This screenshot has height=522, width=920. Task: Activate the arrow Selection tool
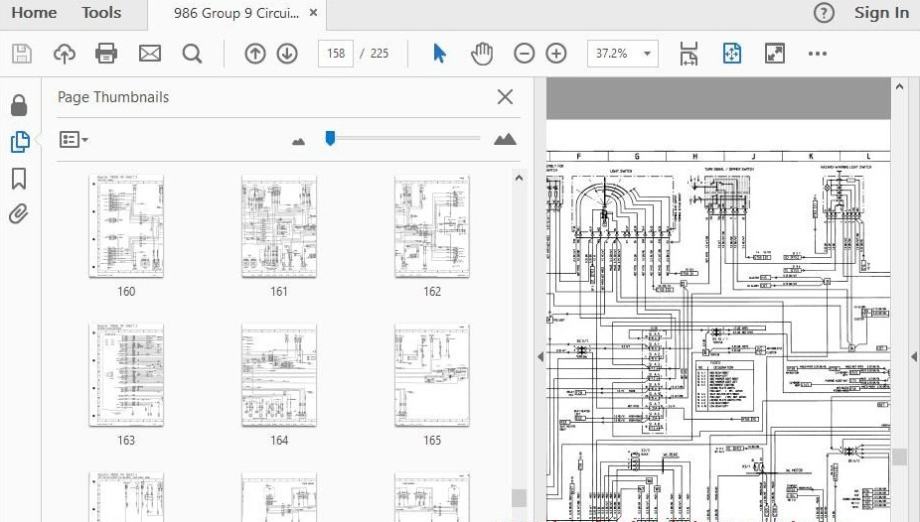pos(439,54)
